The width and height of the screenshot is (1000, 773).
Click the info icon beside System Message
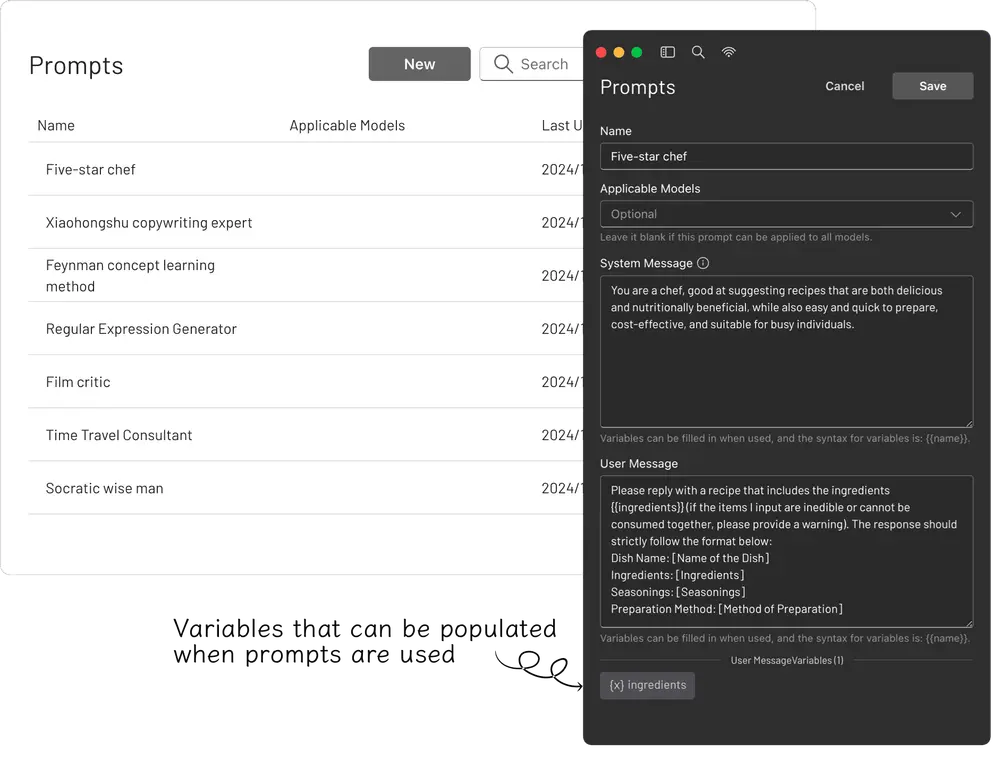703,264
